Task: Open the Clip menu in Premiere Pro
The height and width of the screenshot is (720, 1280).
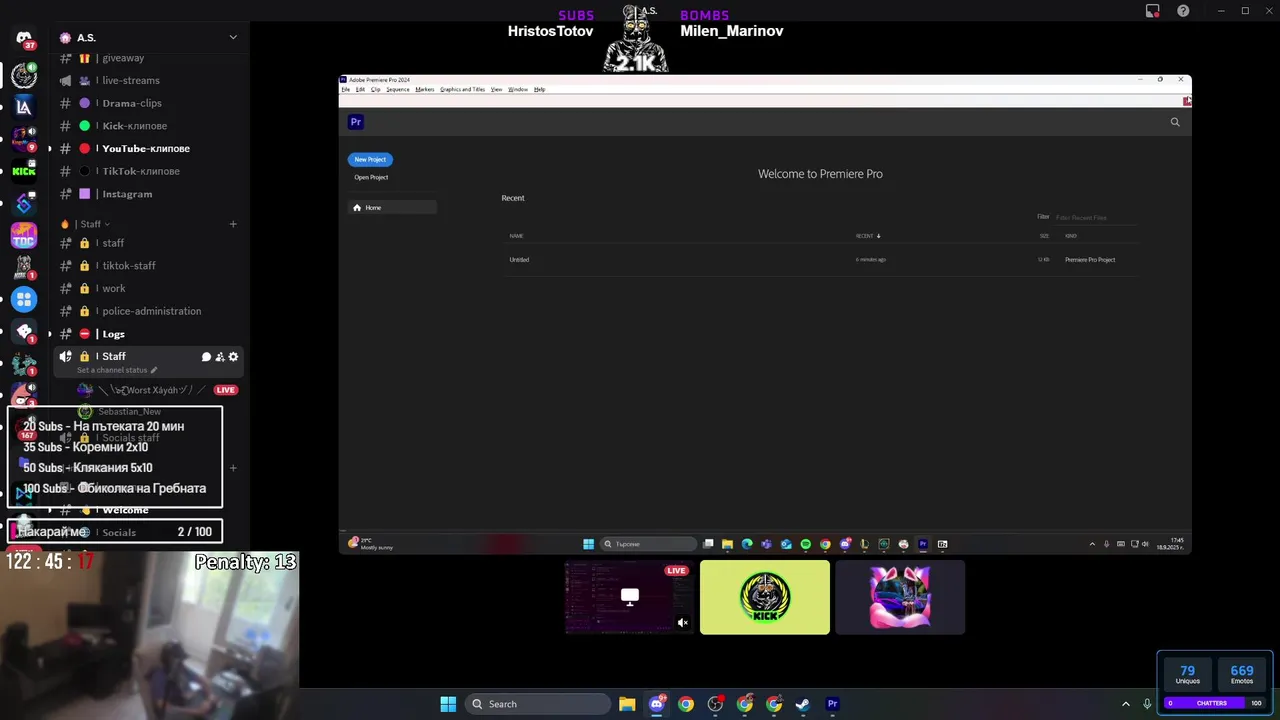Action: pyautogui.click(x=376, y=89)
